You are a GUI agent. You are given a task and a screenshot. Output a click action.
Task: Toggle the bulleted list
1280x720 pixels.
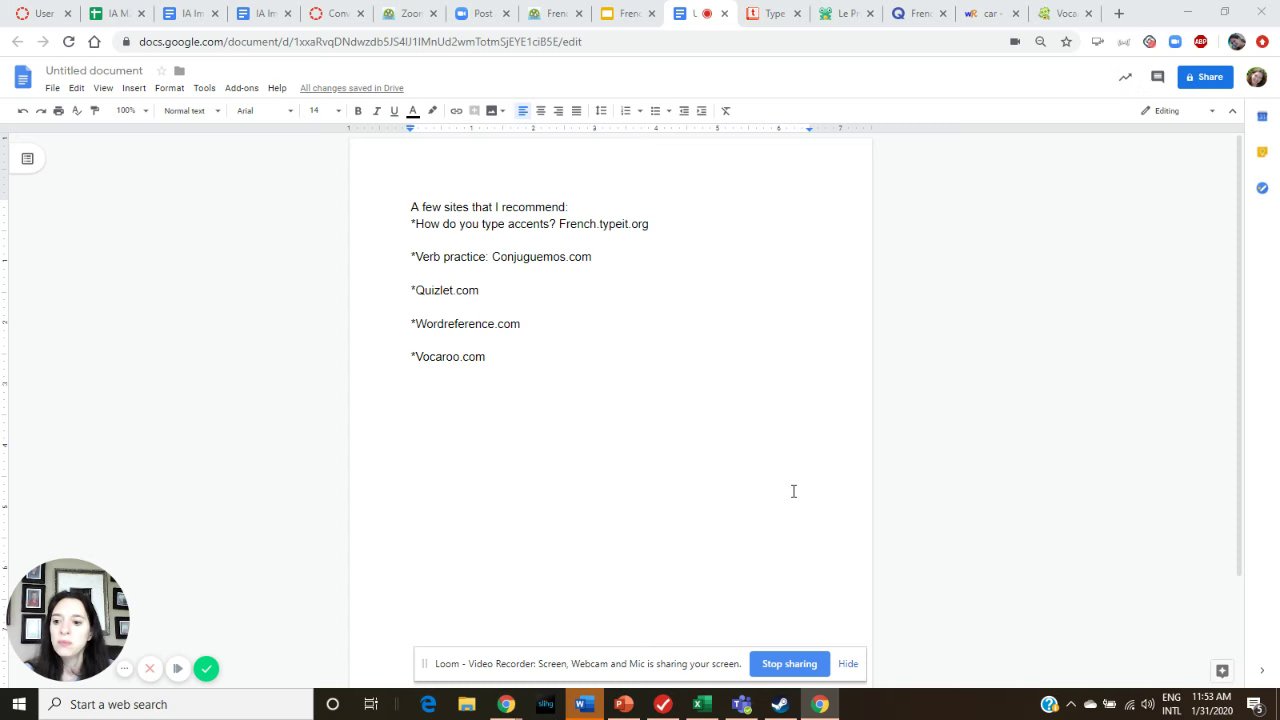point(655,111)
